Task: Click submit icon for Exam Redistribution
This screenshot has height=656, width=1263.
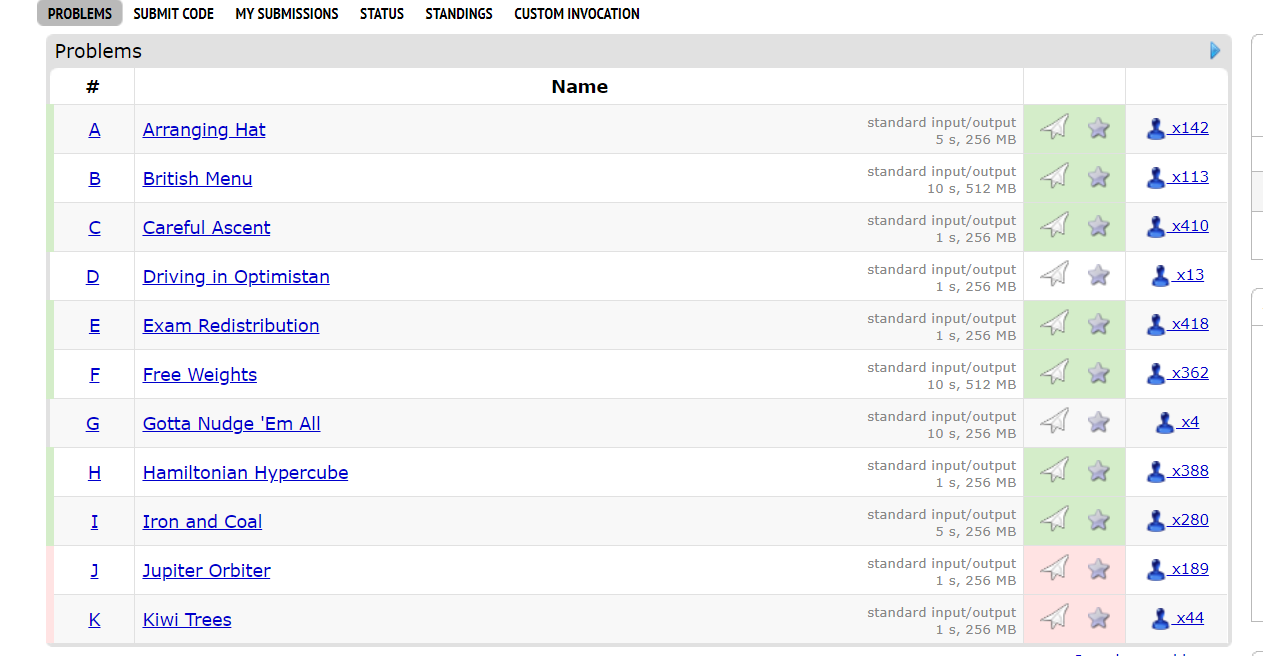Action: pyautogui.click(x=1054, y=323)
